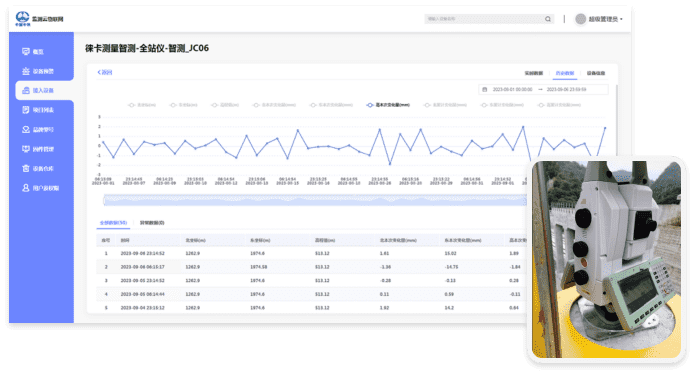The width and height of the screenshot is (695, 375).
Task: Switch to the 设备信息 tab
Action: 596,73
